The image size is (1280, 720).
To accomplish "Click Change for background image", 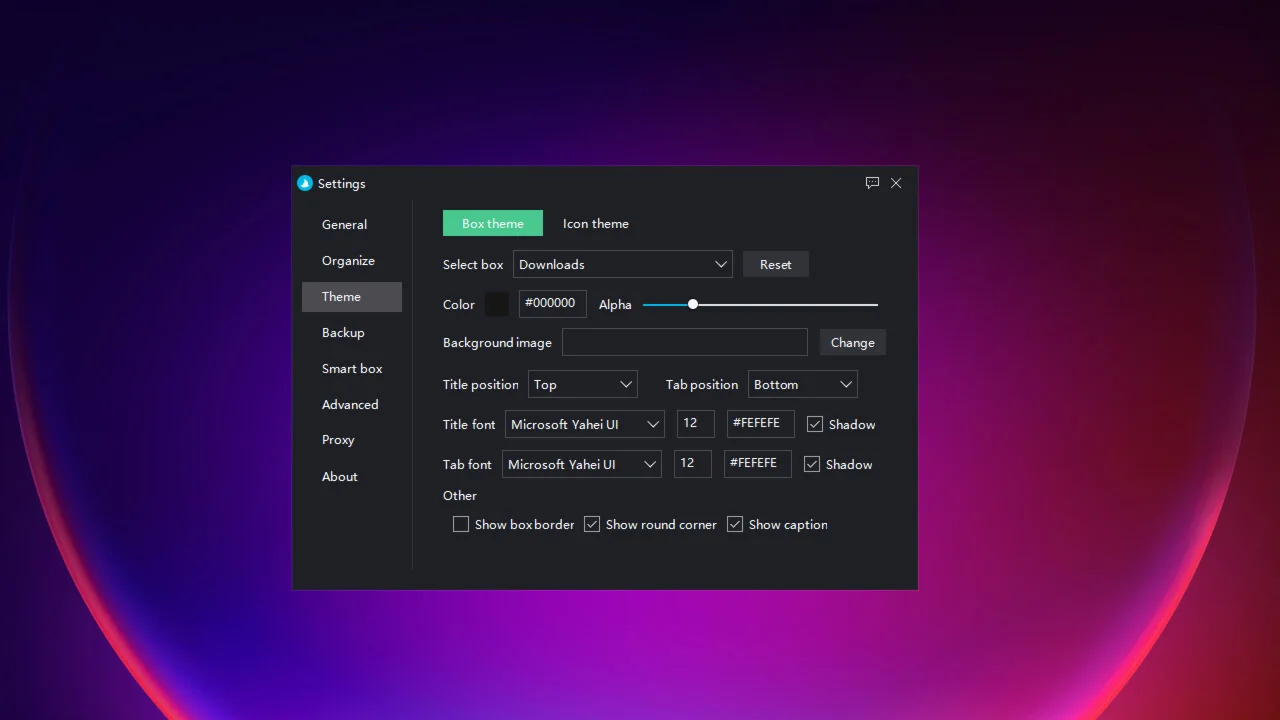I will coord(852,342).
